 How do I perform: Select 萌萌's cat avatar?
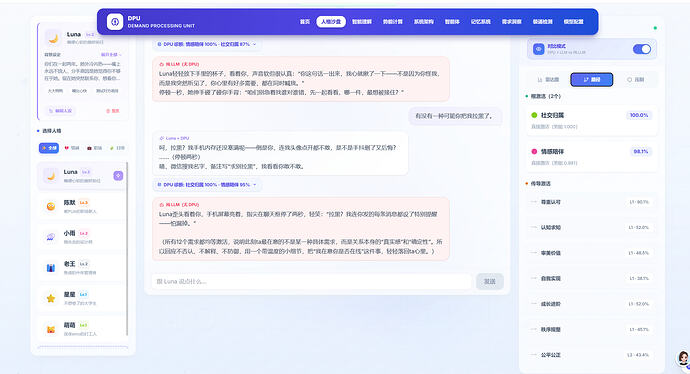coord(51,329)
